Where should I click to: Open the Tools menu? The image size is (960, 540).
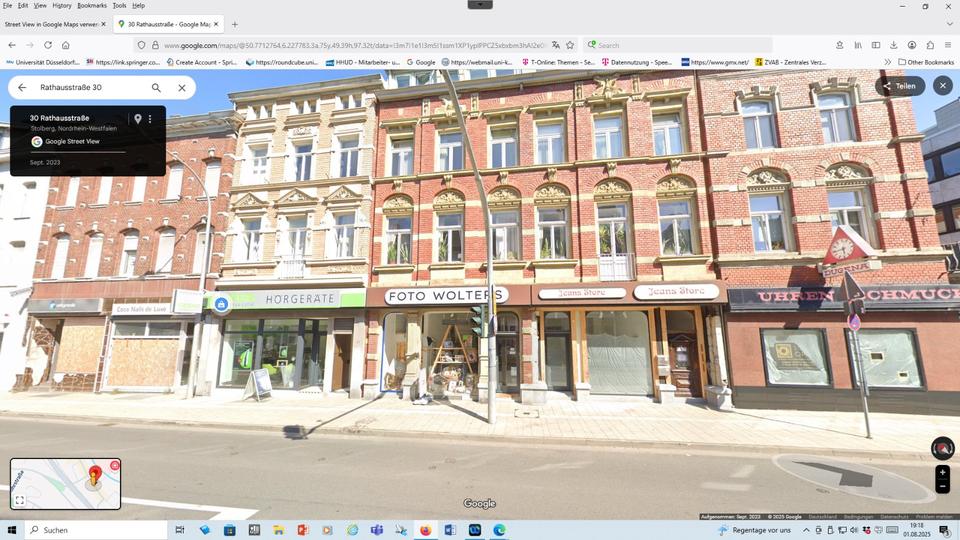click(119, 6)
